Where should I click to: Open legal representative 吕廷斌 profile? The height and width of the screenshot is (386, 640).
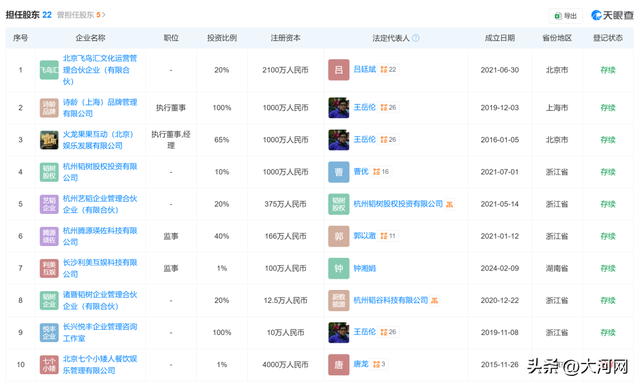point(364,69)
